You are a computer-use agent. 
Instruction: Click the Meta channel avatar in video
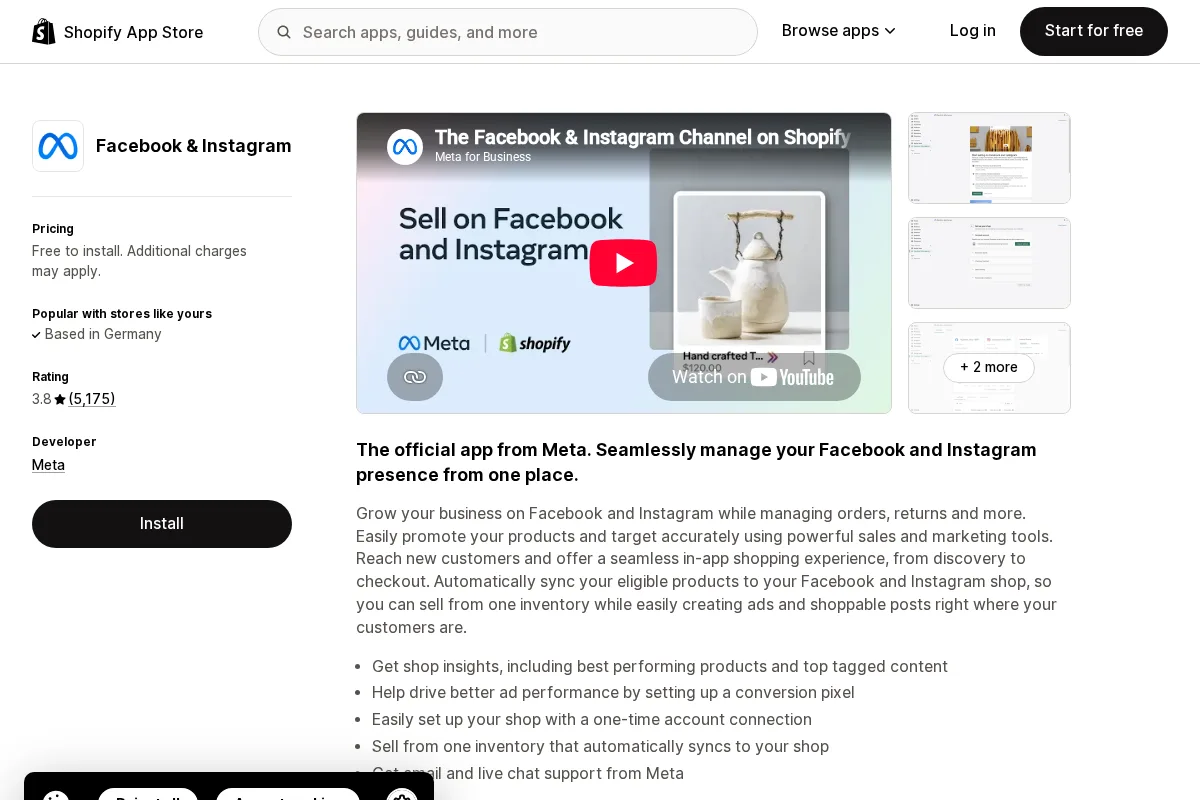[405, 147]
